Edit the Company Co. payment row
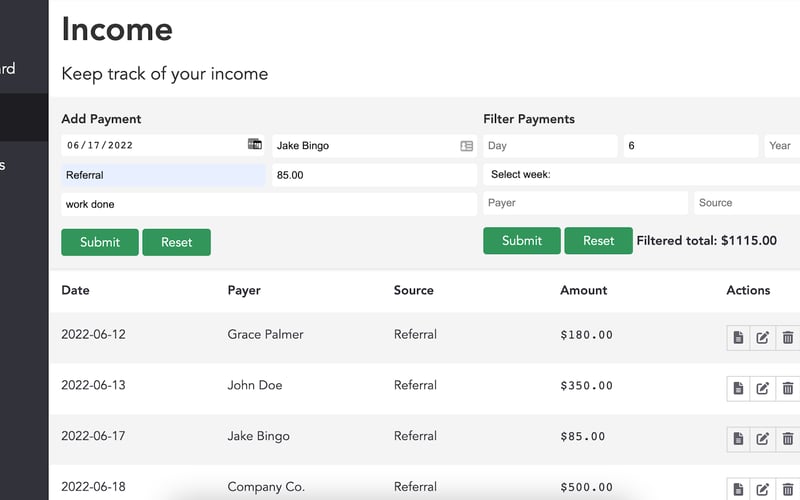This screenshot has width=800, height=500. [762, 489]
